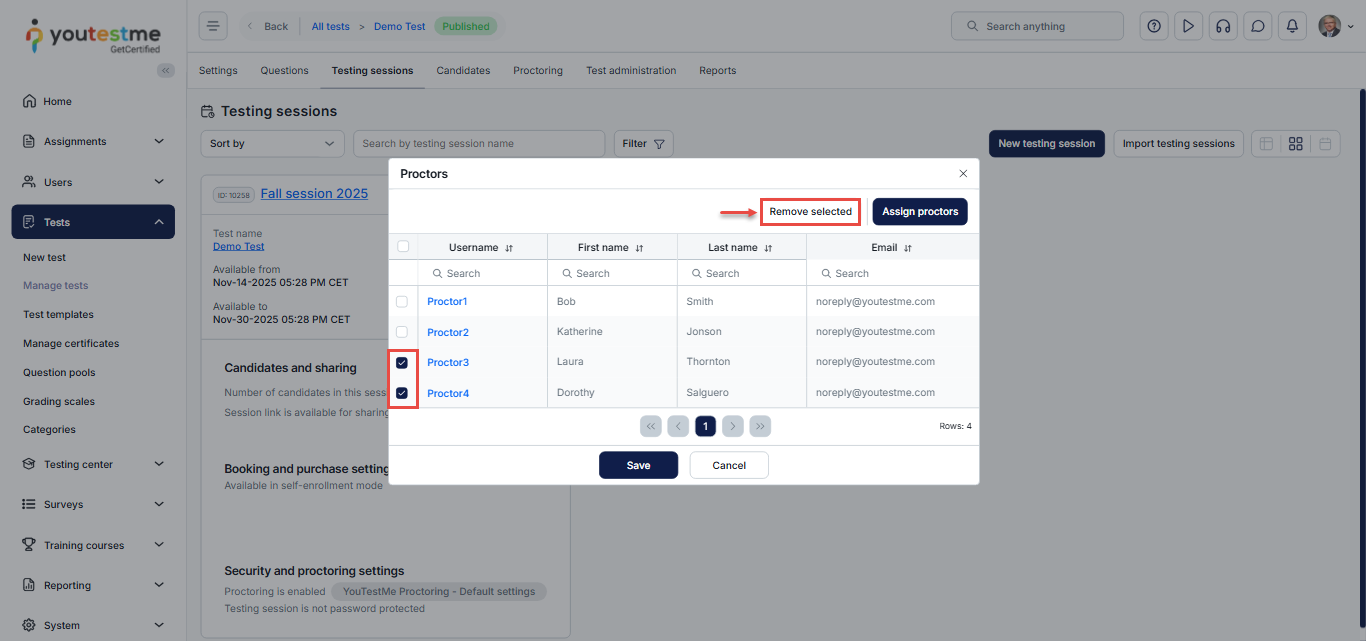Collapse the Tests sidebar menu
Screen dimensions: 1366x641
(x=93, y=222)
